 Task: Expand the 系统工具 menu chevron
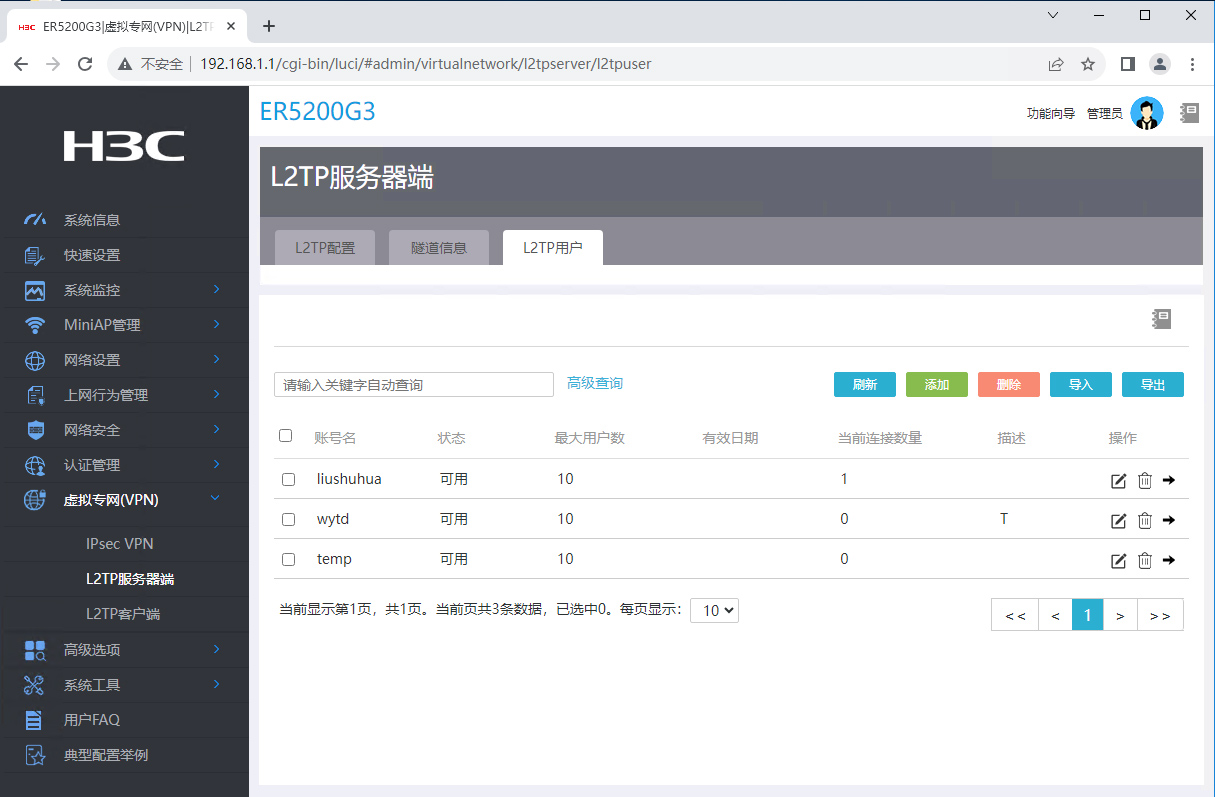tap(216, 684)
